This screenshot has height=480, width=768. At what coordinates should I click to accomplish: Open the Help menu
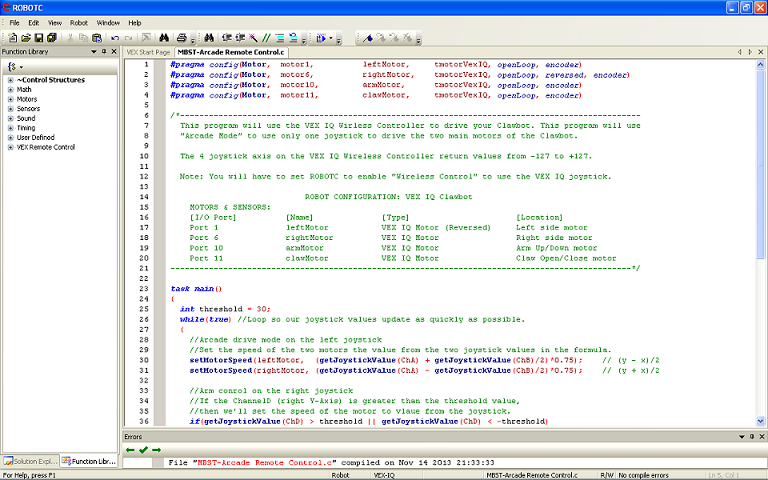coord(135,23)
